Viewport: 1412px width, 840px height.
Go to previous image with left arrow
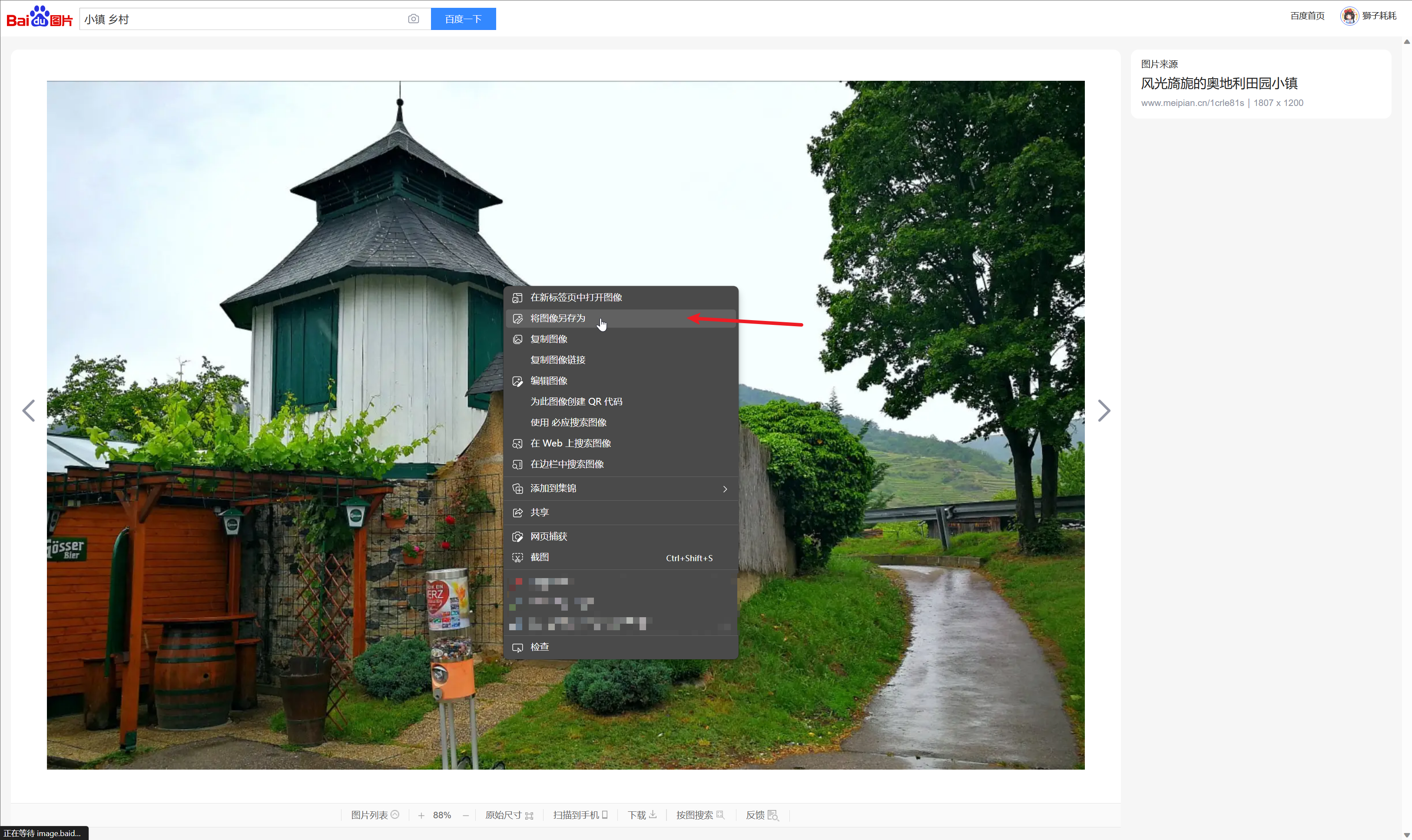pos(29,411)
